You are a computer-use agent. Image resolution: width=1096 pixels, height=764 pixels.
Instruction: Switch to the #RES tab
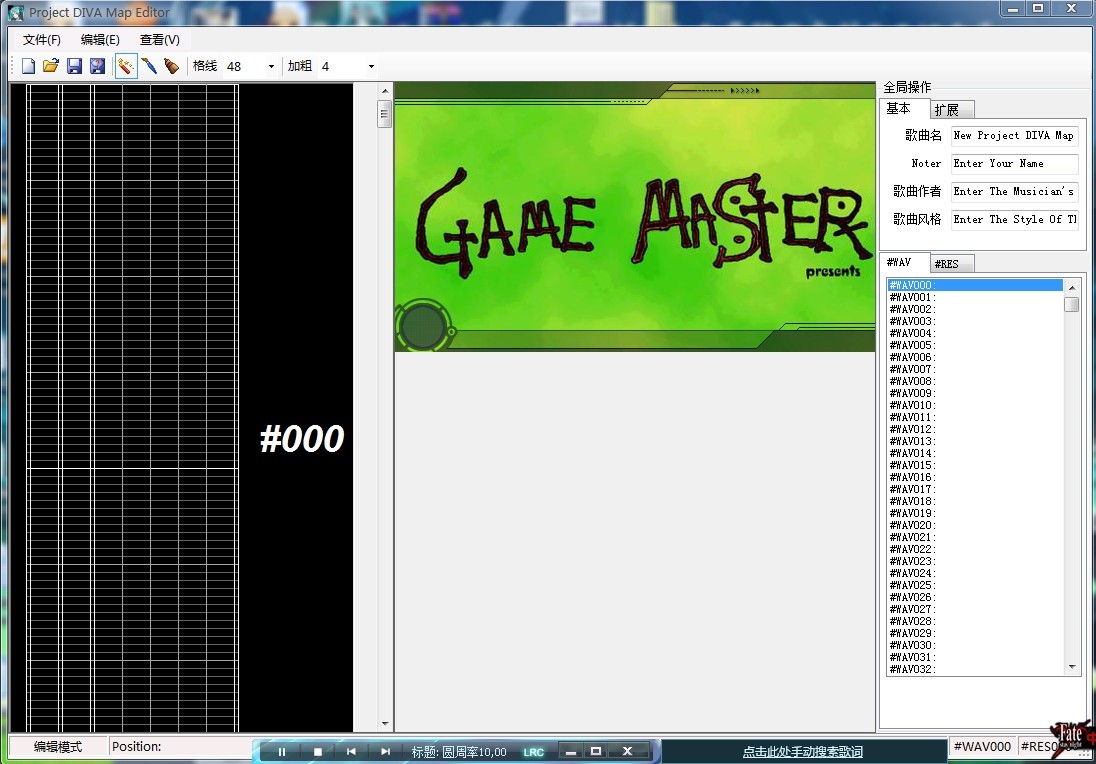pos(951,264)
